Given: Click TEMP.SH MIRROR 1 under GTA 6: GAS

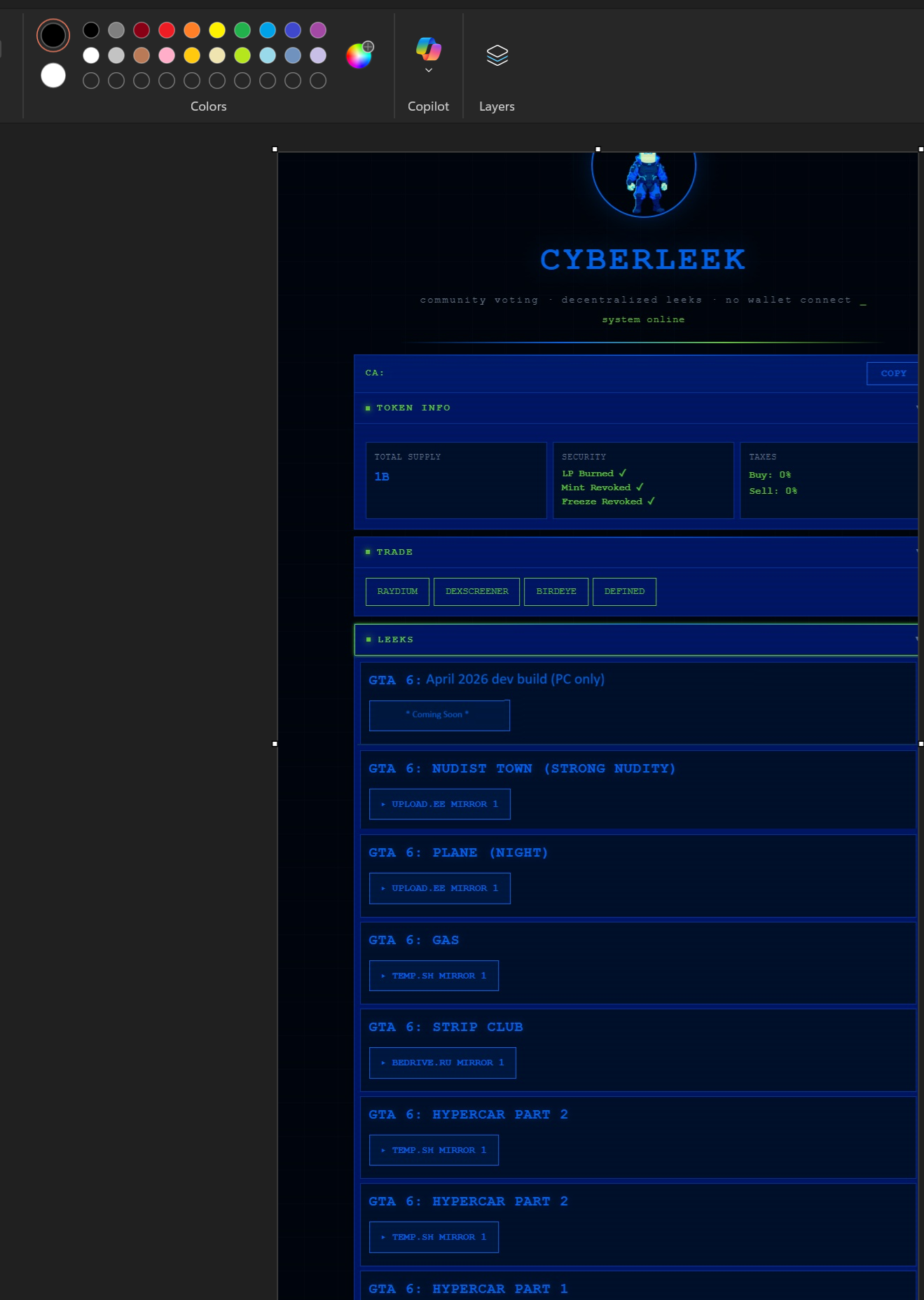Looking at the screenshot, I should (434, 976).
